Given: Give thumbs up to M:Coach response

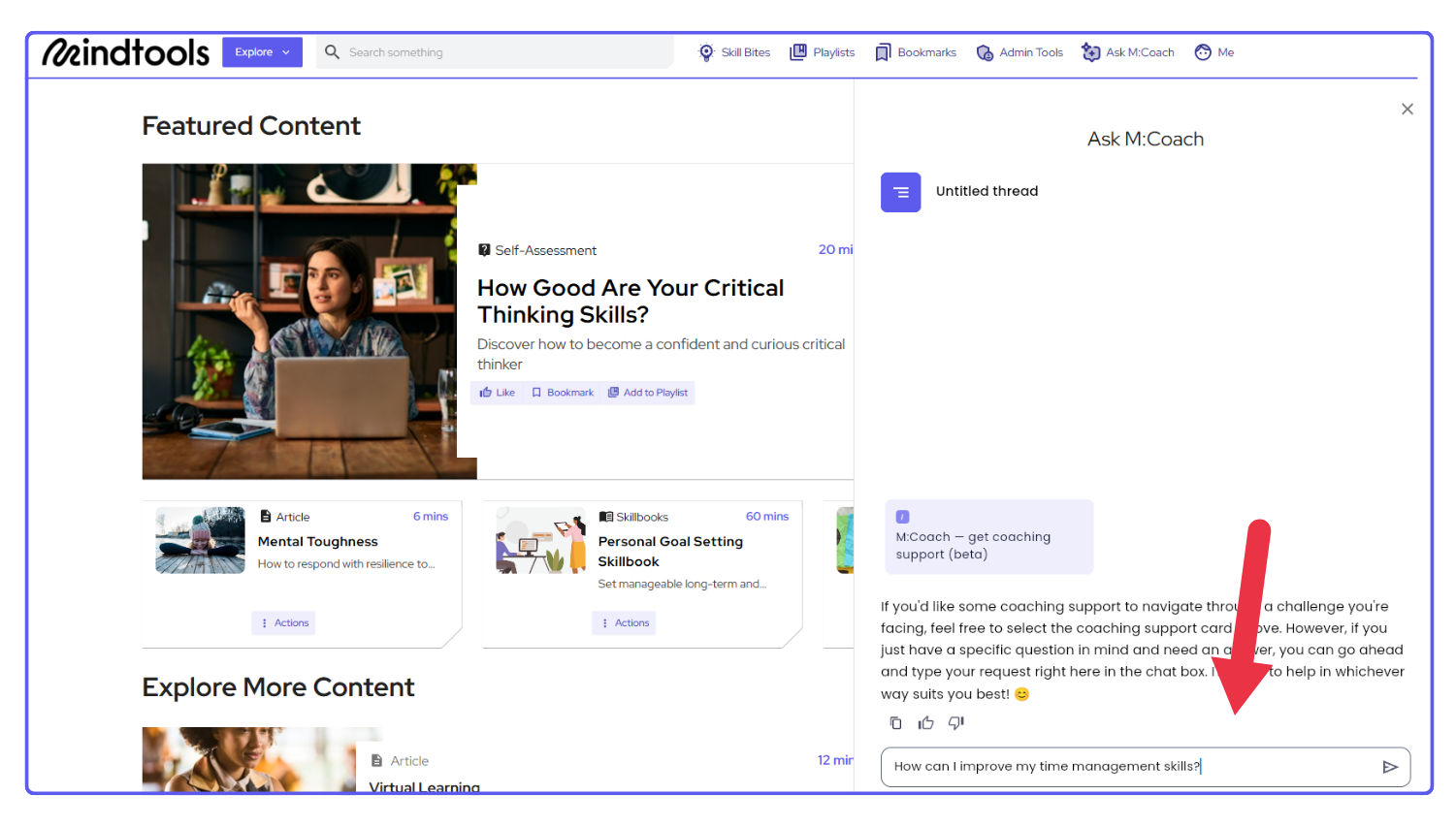Looking at the screenshot, I should tap(925, 723).
